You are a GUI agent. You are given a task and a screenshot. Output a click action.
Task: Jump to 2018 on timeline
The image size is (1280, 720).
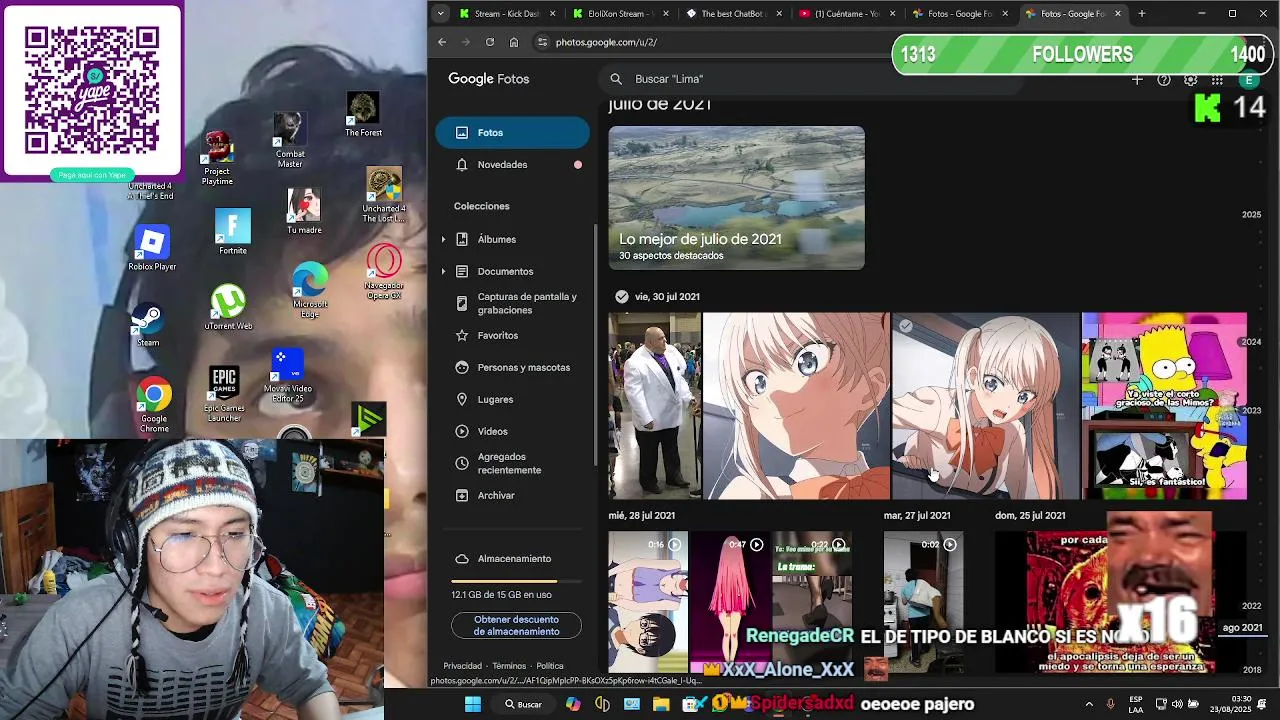[1251, 670]
